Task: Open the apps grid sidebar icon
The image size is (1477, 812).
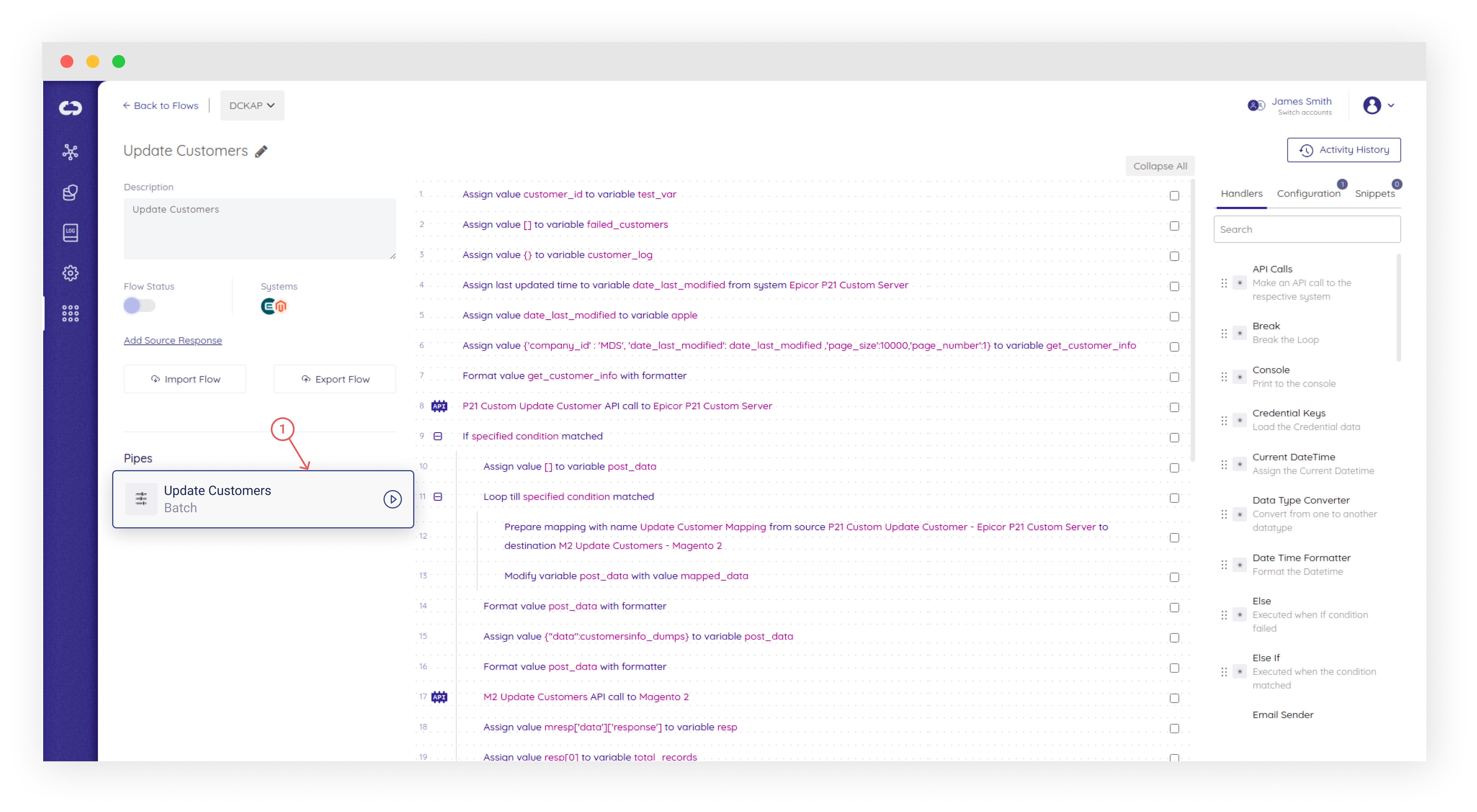Action: 70,314
